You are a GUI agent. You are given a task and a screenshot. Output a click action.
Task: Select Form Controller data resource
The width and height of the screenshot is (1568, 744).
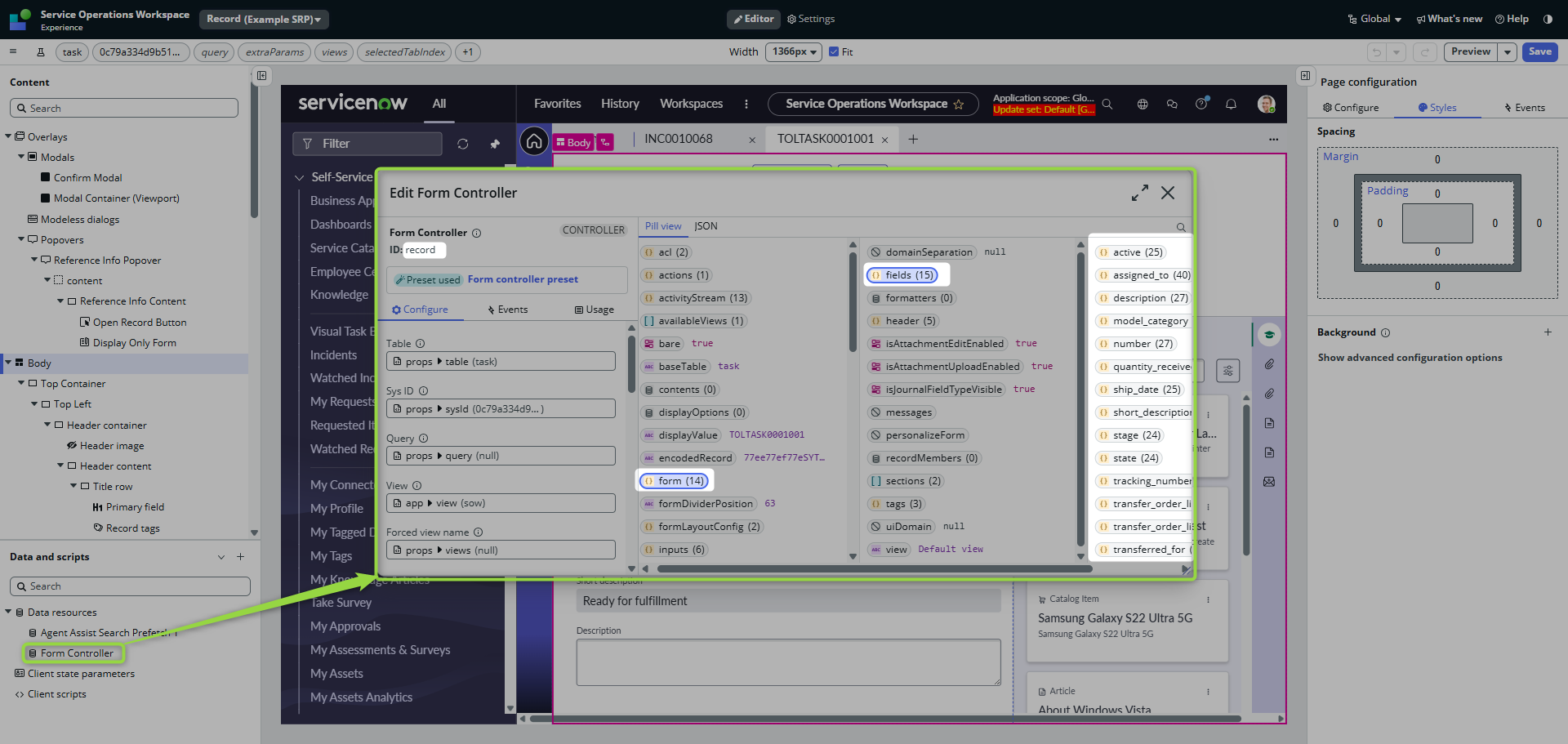click(x=77, y=653)
